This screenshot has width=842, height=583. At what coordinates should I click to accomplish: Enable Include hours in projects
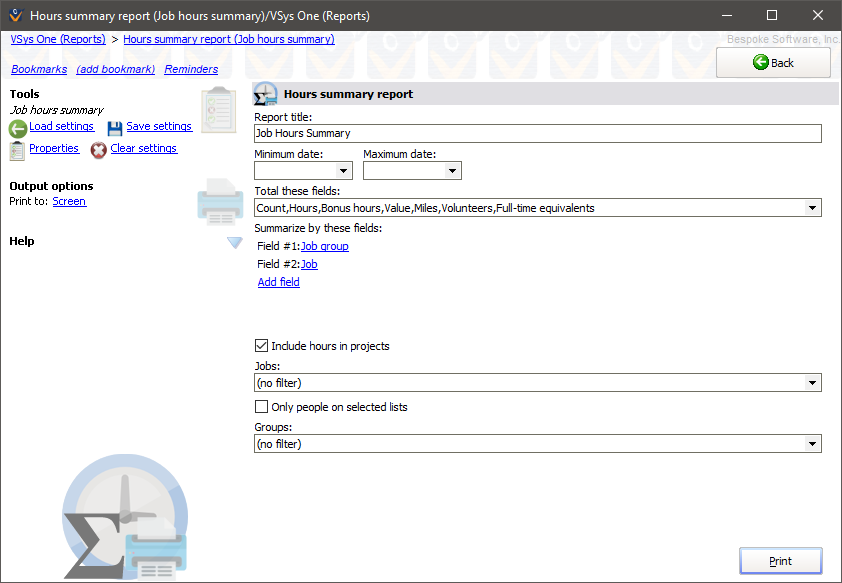click(x=261, y=345)
